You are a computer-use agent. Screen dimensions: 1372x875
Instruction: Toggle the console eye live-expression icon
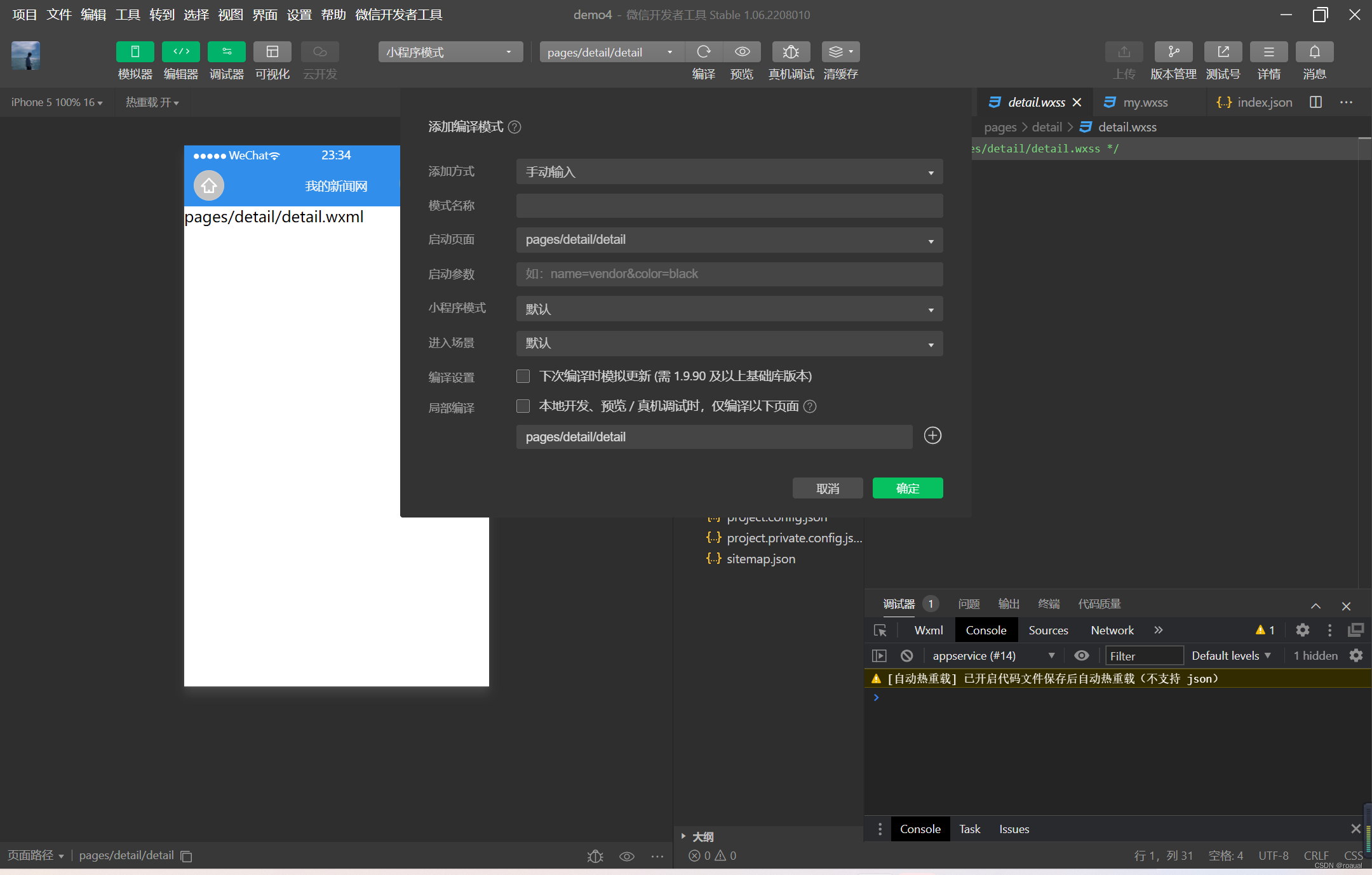pos(1081,655)
